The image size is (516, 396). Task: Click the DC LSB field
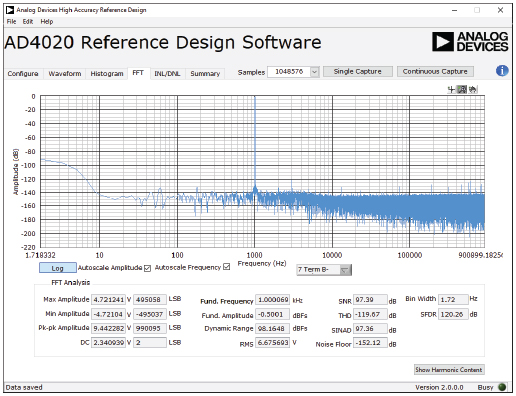(150, 342)
